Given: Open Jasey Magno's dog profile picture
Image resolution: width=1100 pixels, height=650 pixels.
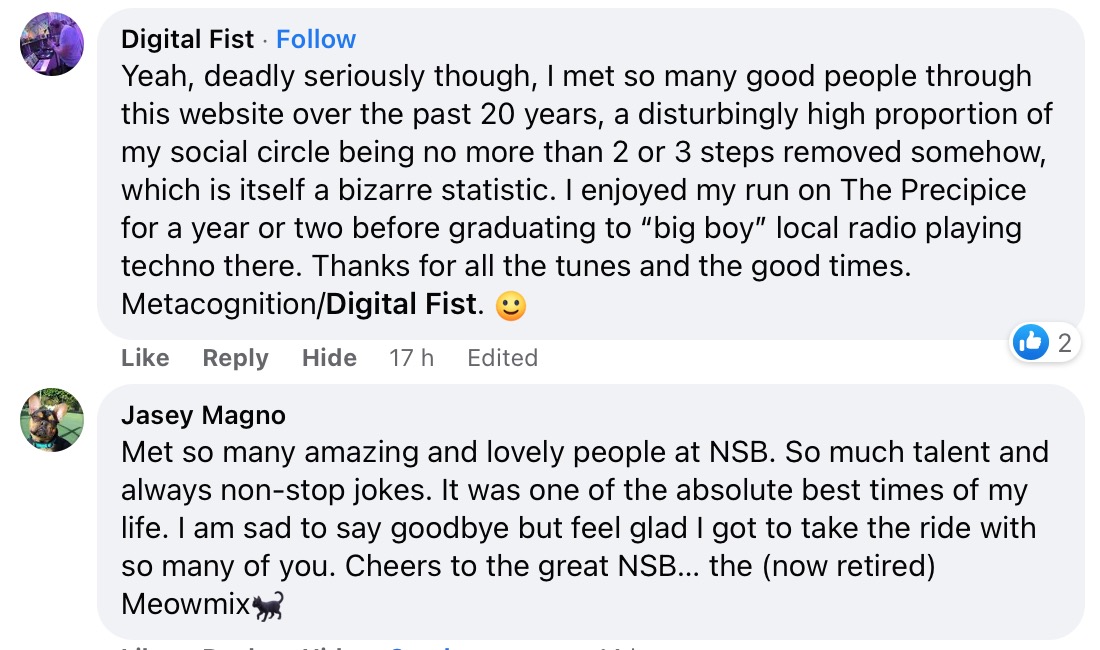Looking at the screenshot, I should pyautogui.click(x=52, y=420).
